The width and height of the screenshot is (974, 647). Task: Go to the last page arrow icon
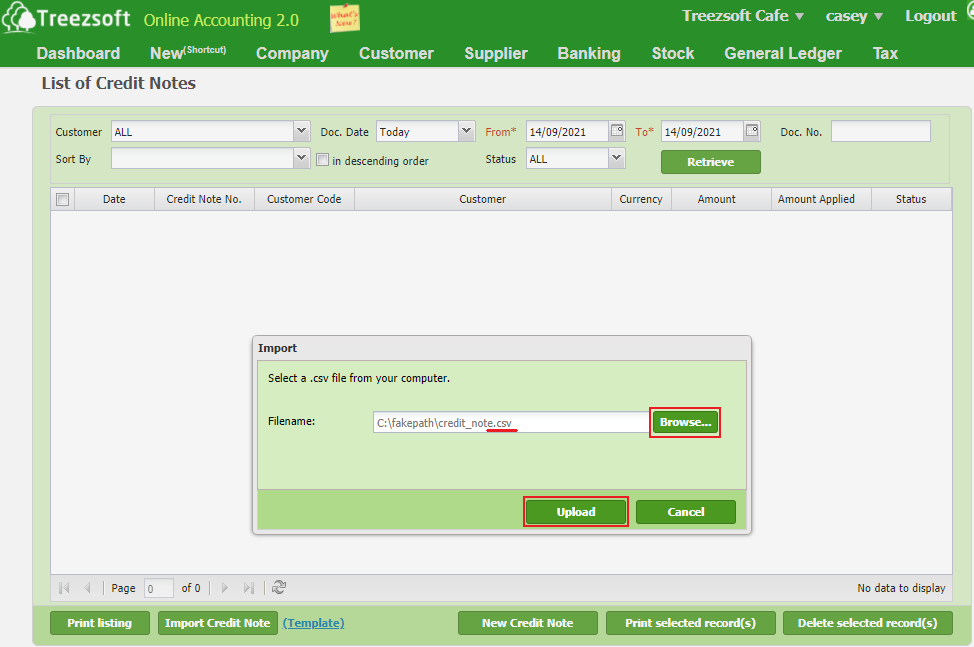click(x=249, y=588)
